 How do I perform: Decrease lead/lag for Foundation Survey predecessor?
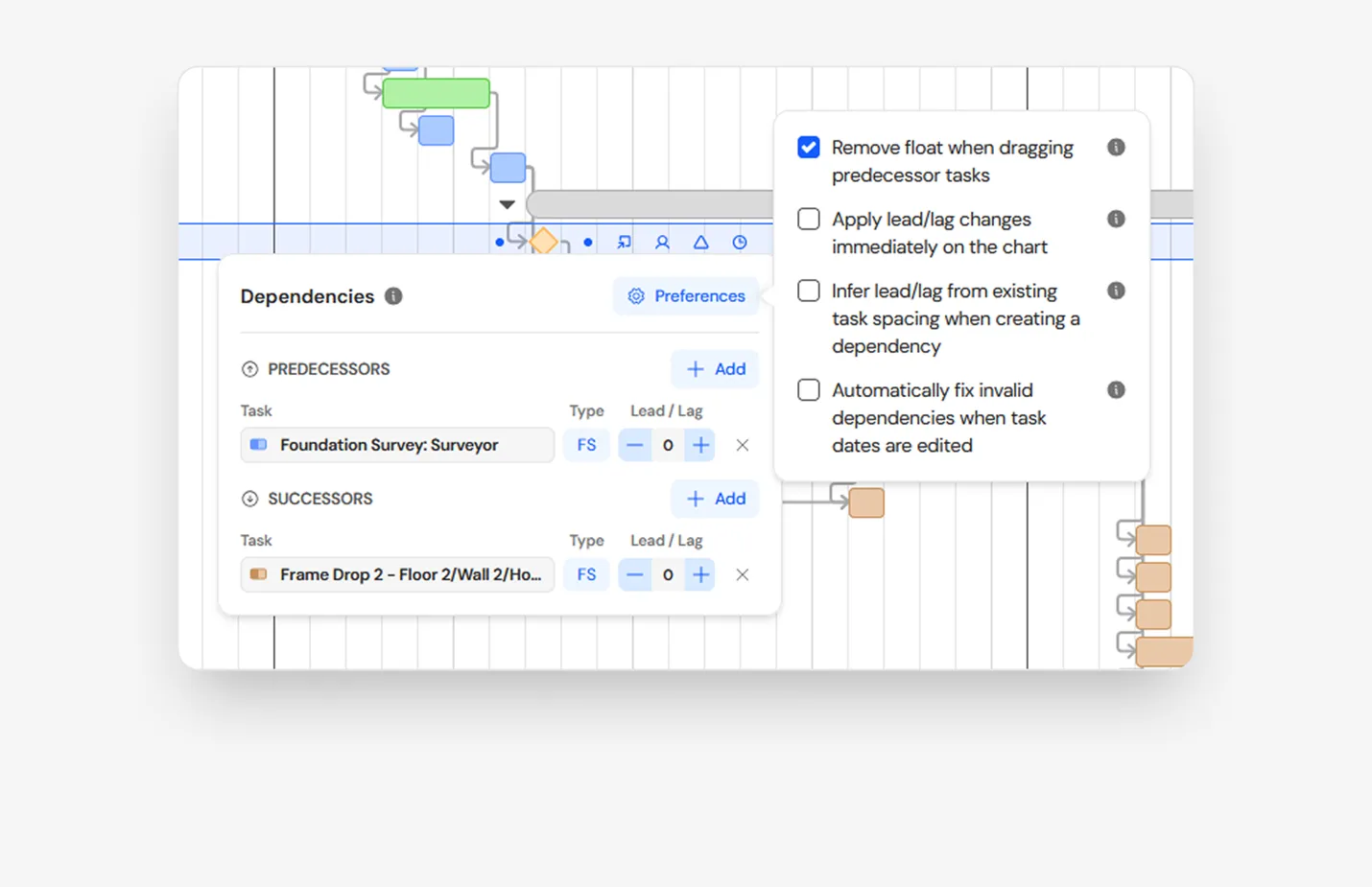pos(635,445)
